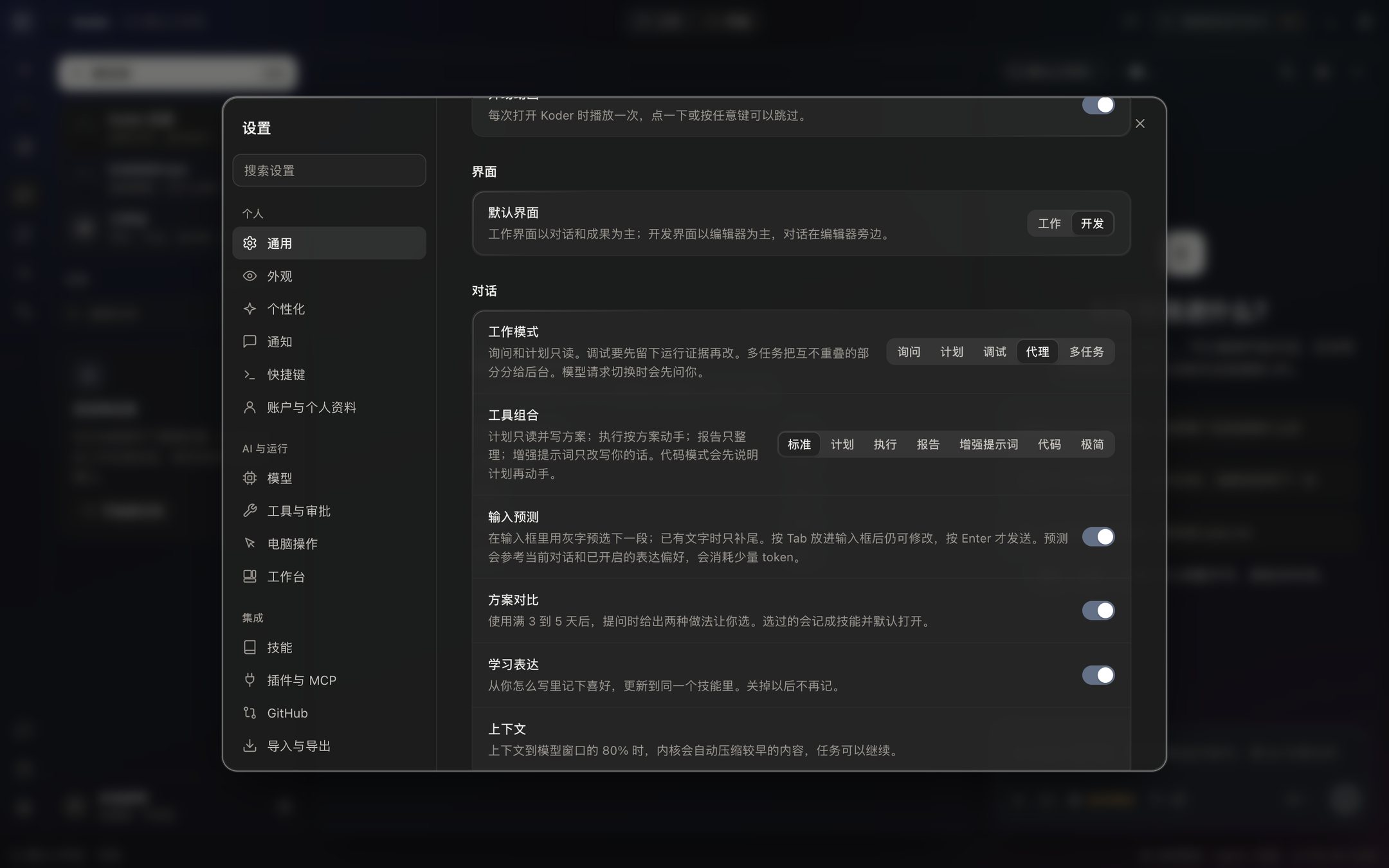Click the download icon beside 导入与导出
Viewport: 1389px width, 868px height.
coord(250,745)
